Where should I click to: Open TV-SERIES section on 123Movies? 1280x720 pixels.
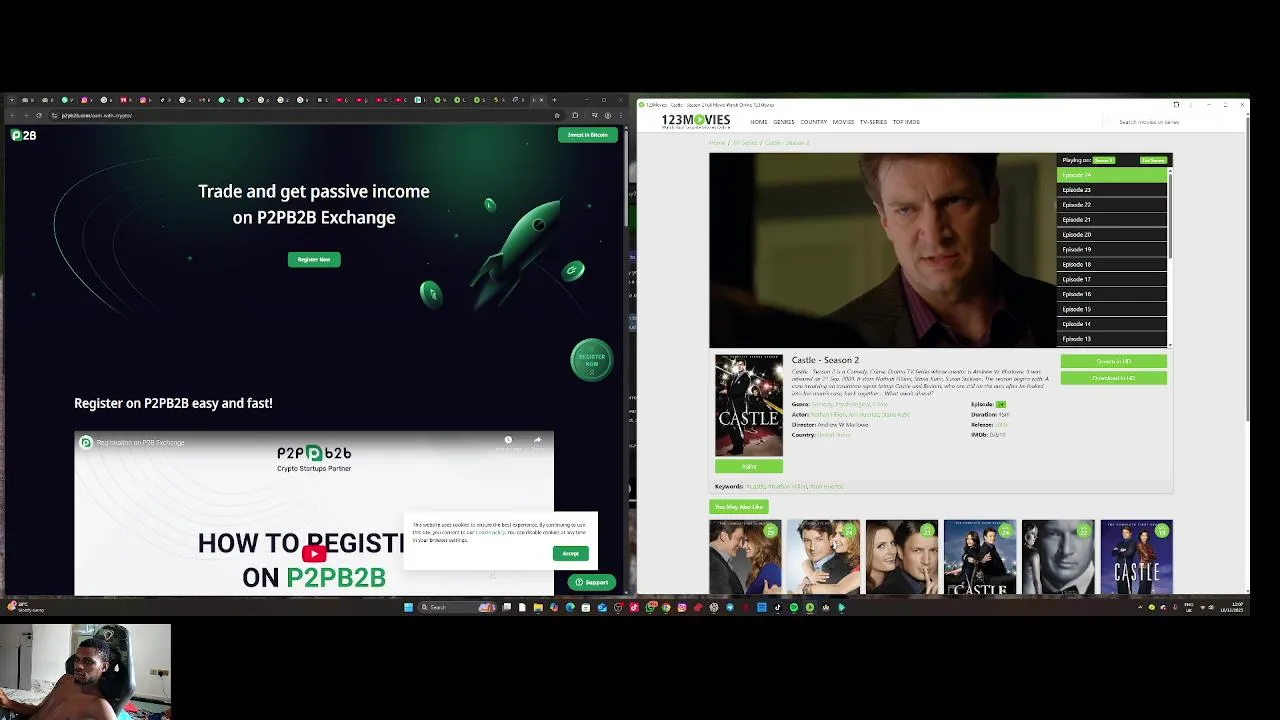[873, 122]
